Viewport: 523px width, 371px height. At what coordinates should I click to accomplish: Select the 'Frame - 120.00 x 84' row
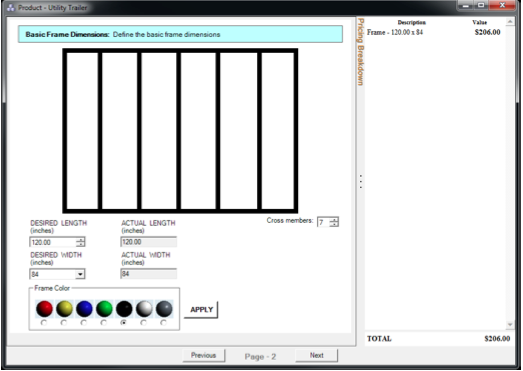(x=434, y=32)
